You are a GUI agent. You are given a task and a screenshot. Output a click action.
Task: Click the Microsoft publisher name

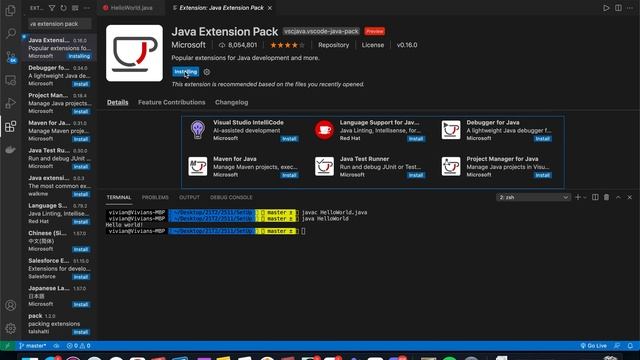click(189, 45)
